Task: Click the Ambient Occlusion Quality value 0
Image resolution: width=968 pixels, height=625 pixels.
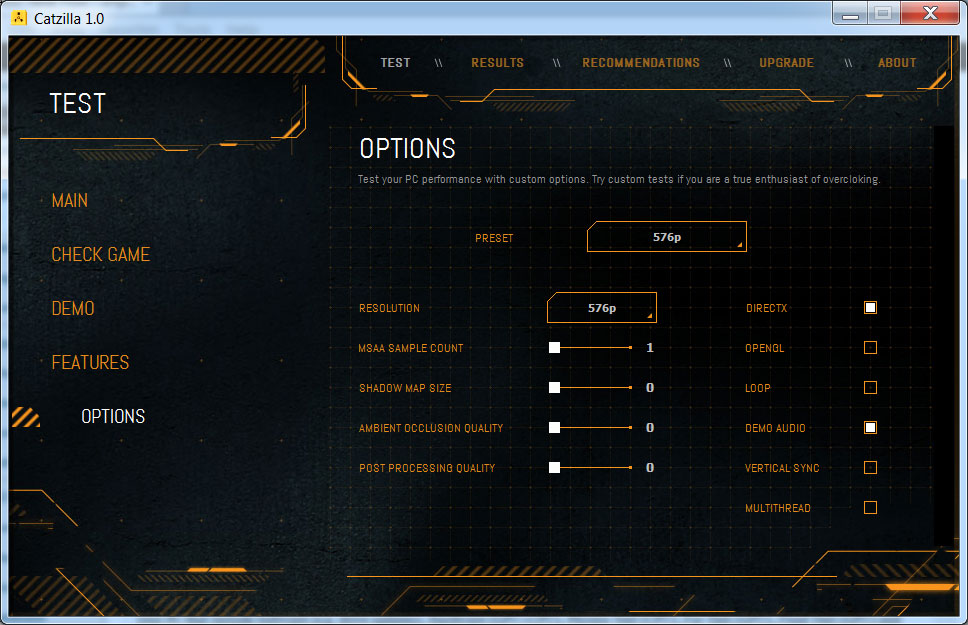Action: click(x=649, y=427)
